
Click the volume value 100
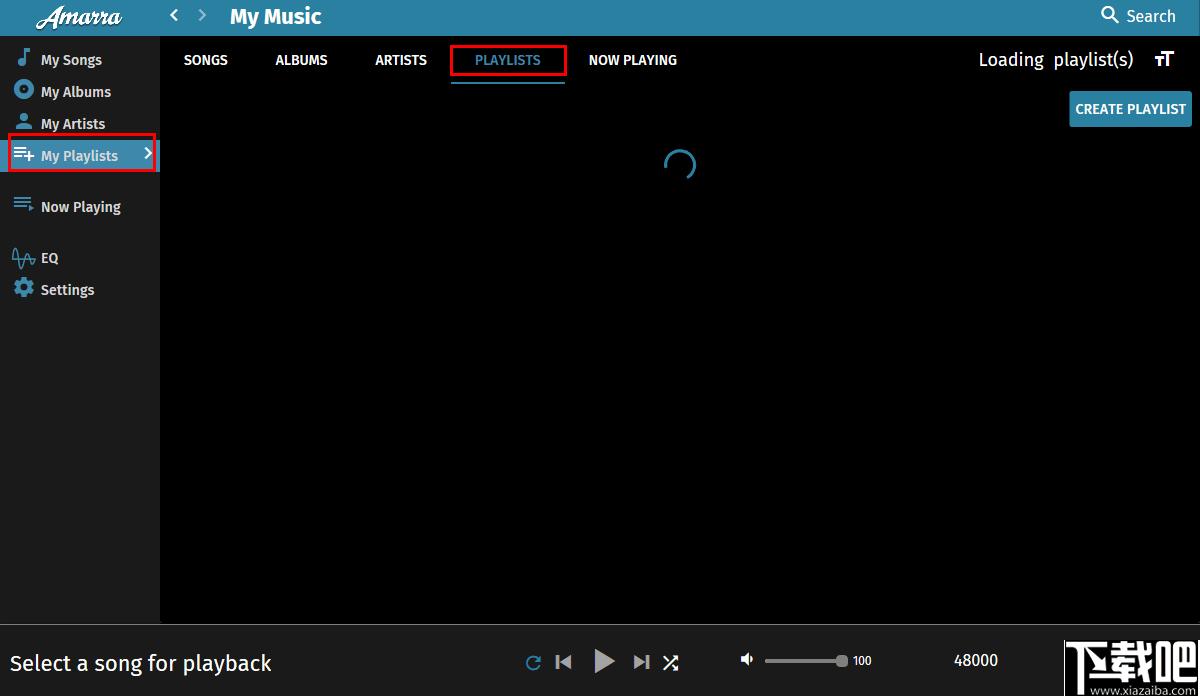point(862,660)
